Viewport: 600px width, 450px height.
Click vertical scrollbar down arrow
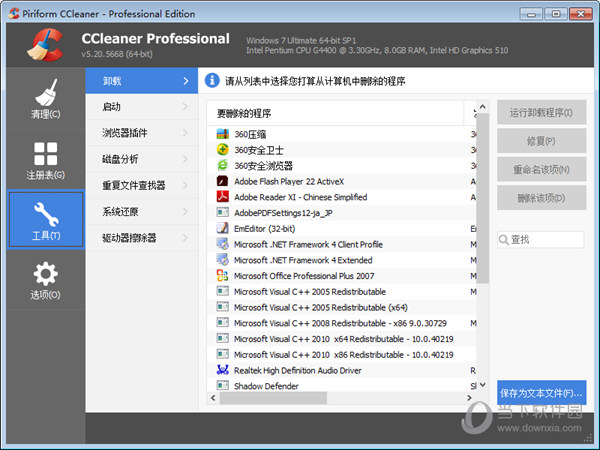483,385
